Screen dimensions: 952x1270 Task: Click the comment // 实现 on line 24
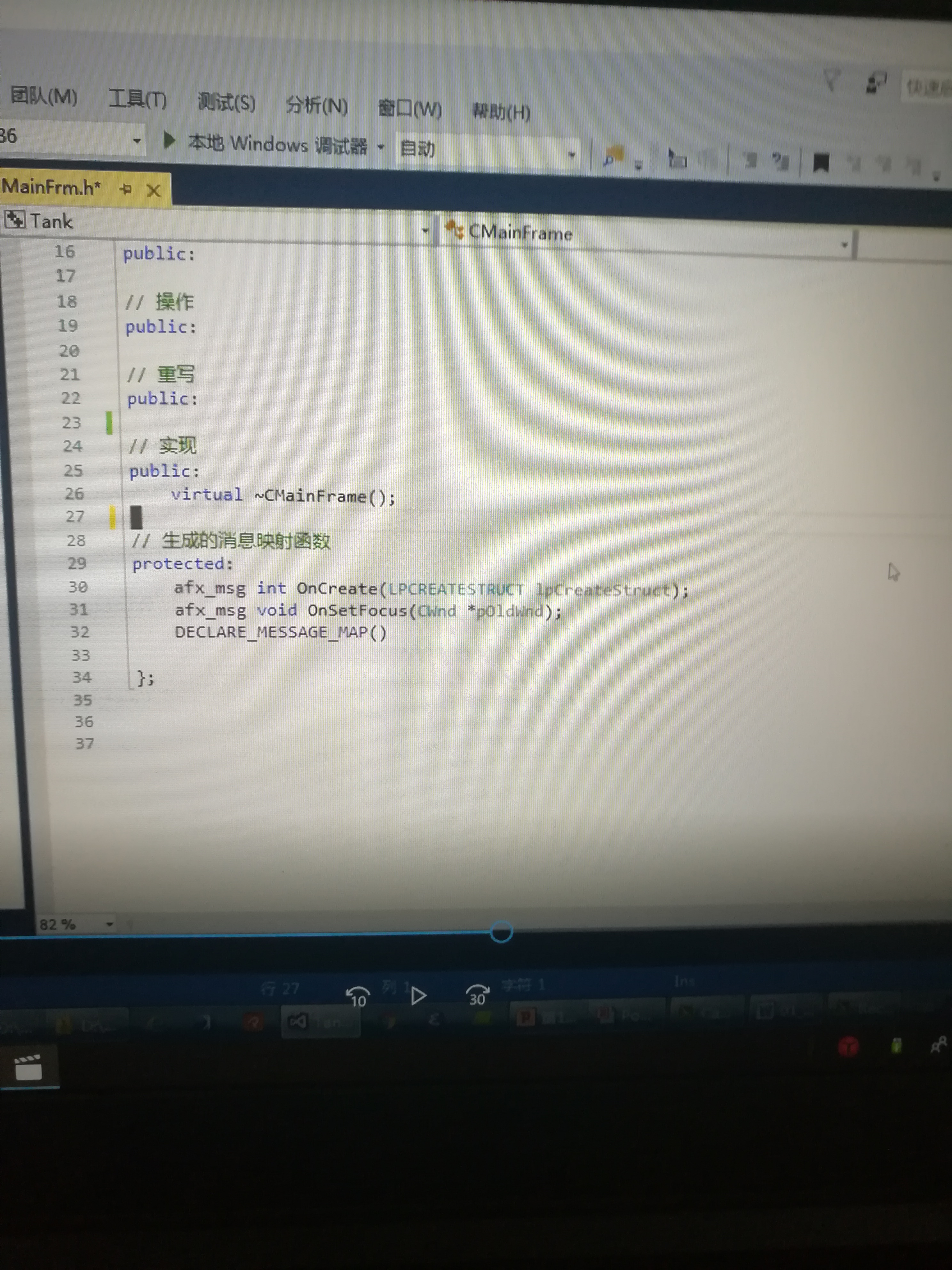click(163, 446)
